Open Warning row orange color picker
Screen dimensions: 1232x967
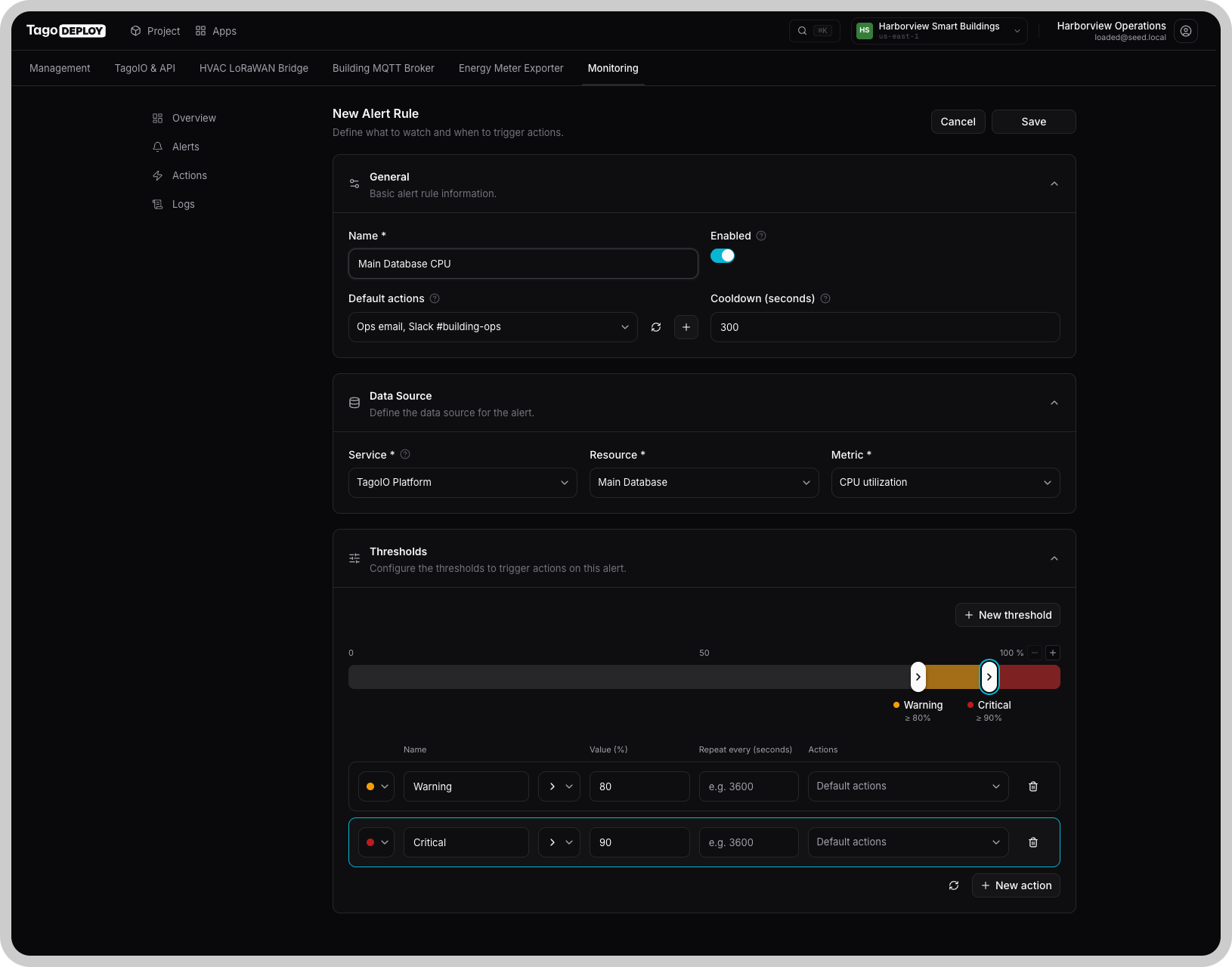[376, 786]
